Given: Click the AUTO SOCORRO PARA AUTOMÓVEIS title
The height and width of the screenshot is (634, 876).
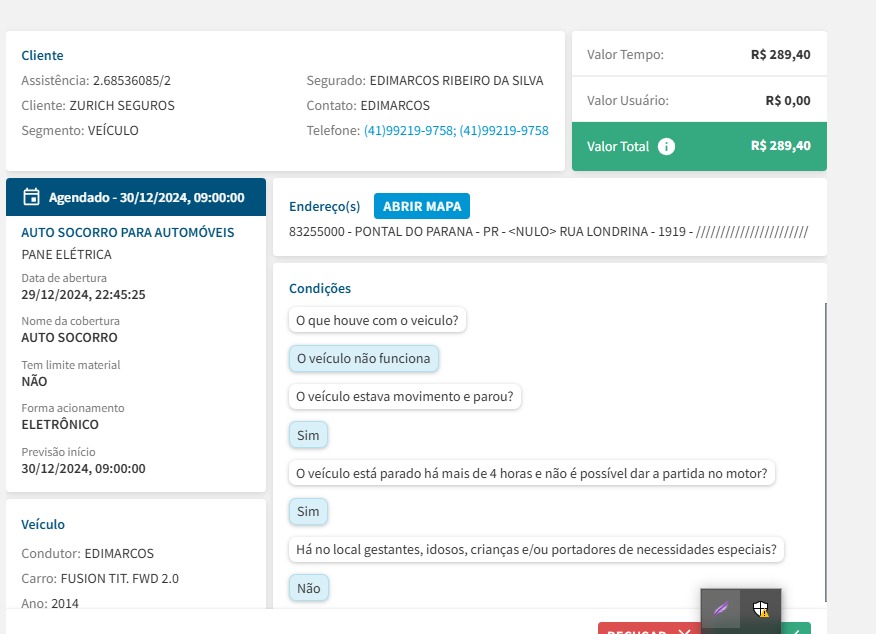Looking at the screenshot, I should (128, 232).
